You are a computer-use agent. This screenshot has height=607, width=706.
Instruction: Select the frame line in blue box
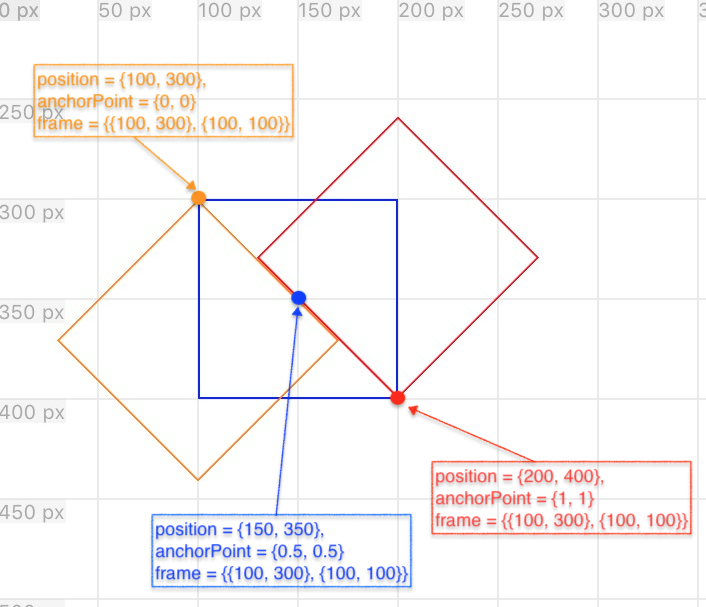pyautogui.click(x=281, y=574)
